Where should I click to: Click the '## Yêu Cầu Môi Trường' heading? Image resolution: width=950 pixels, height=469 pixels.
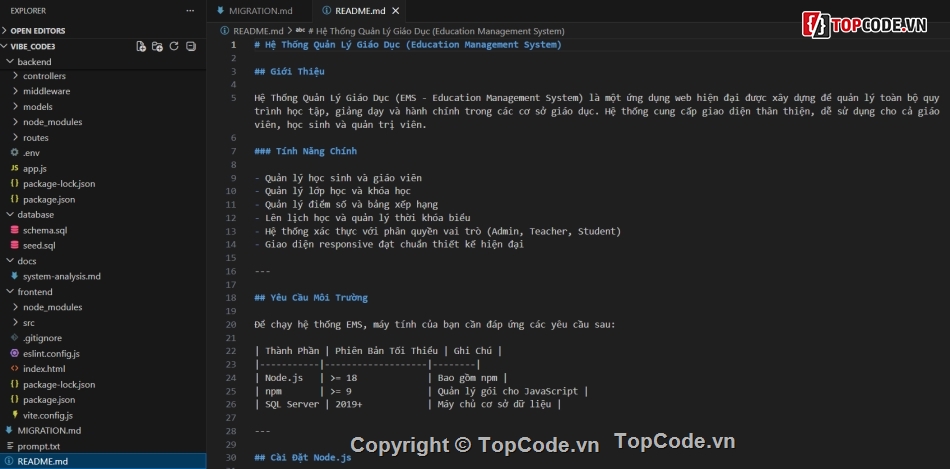click(x=311, y=298)
